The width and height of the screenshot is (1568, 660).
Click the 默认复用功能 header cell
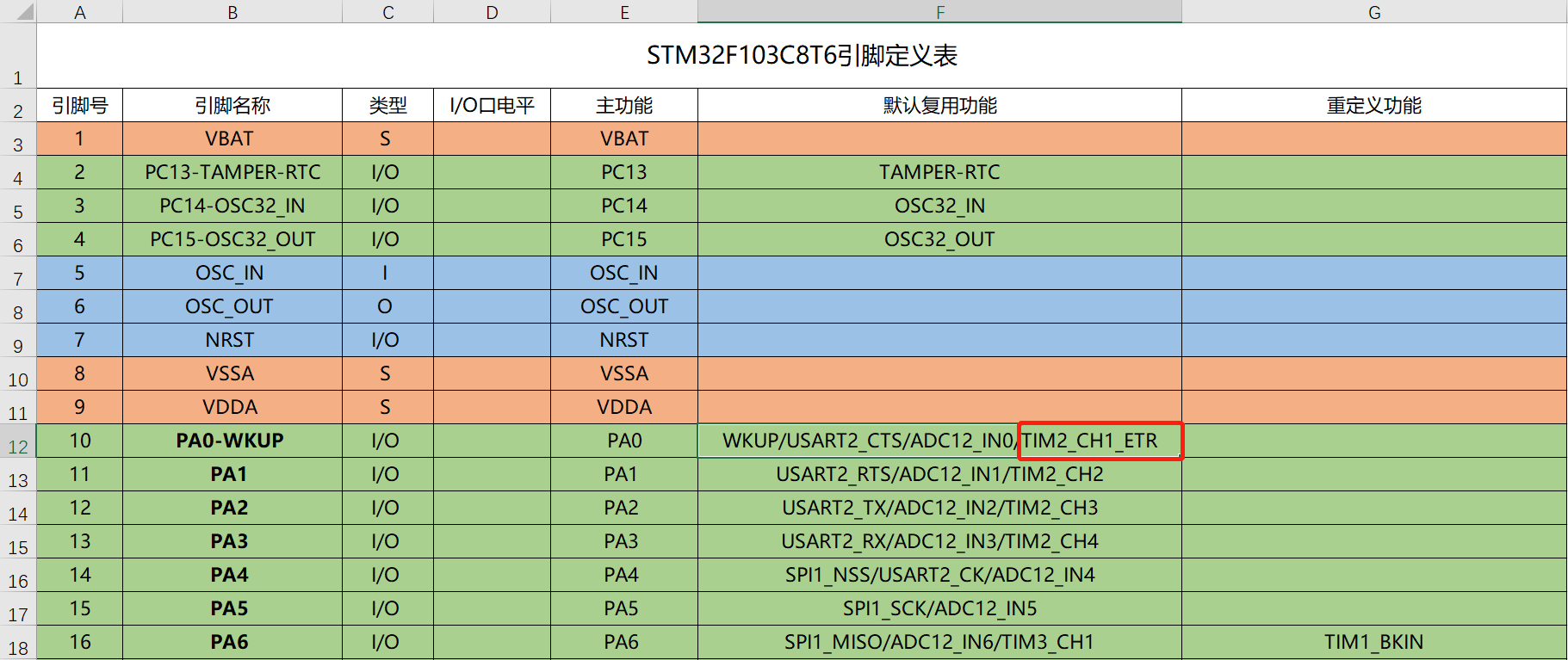pos(939,105)
